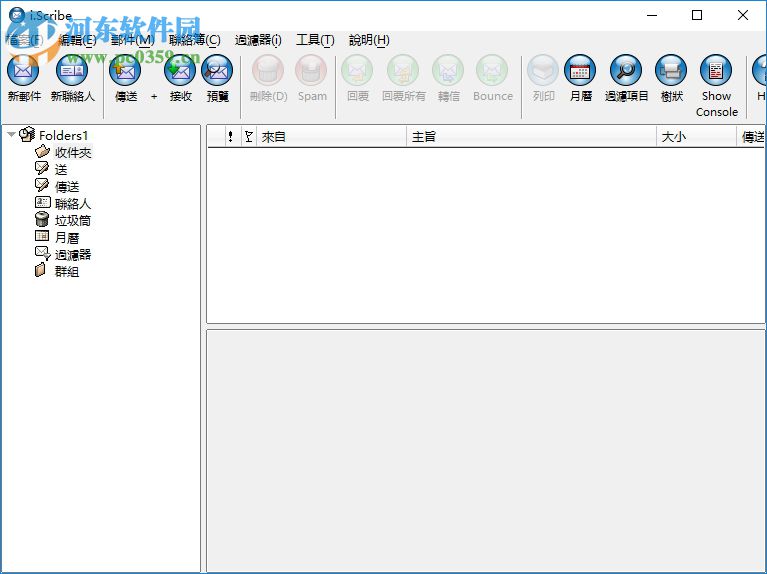Click the 樹狀 tree view icon
Image resolution: width=767 pixels, height=574 pixels.
pyautogui.click(x=671, y=71)
